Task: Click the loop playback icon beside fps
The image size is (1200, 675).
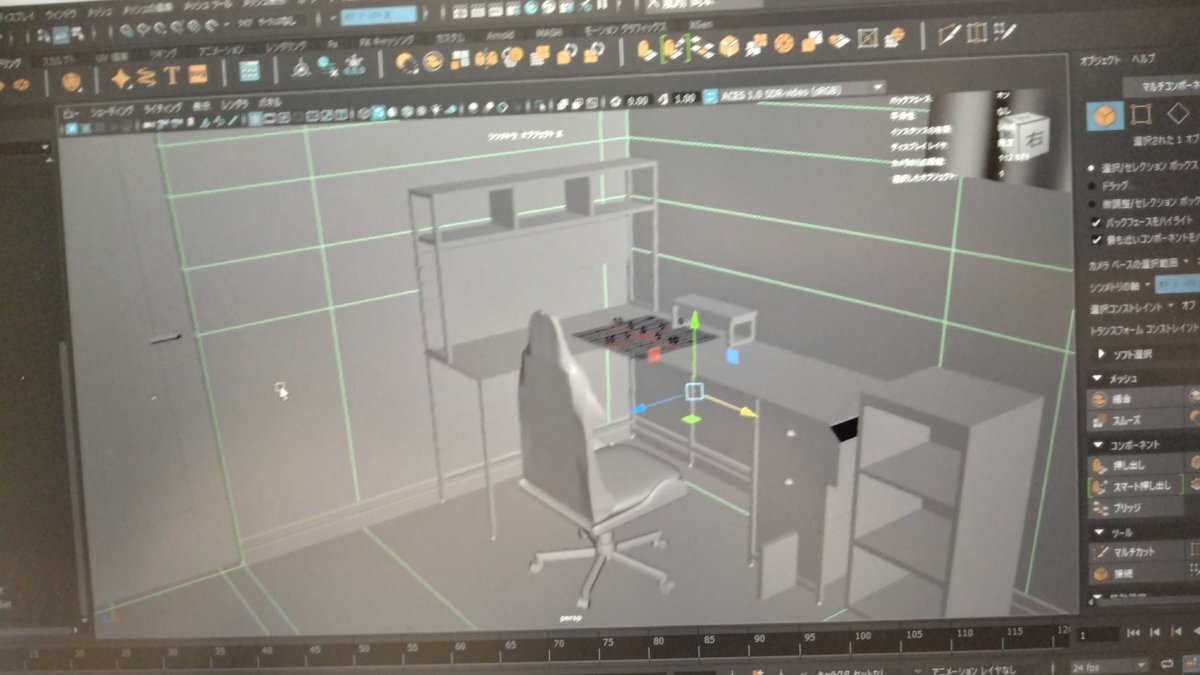Action: [x=1166, y=664]
